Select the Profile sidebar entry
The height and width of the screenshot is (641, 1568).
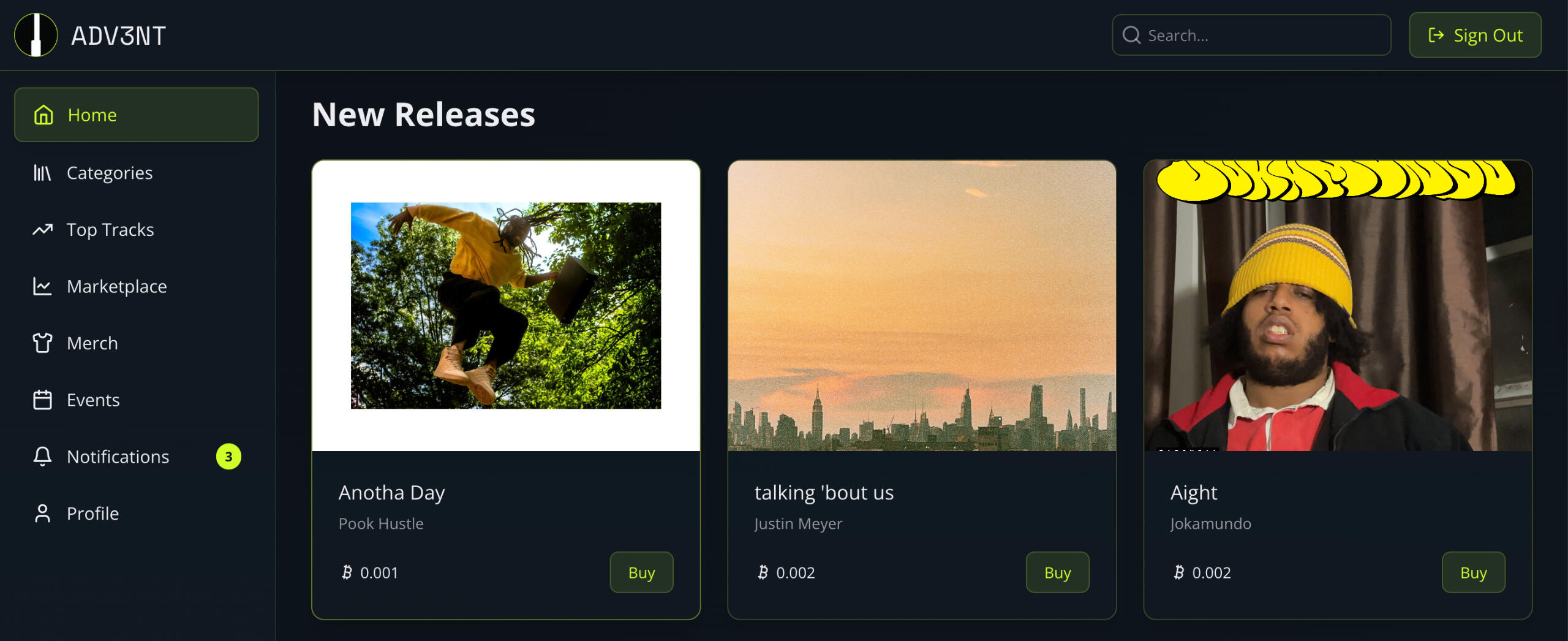point(137,514)
